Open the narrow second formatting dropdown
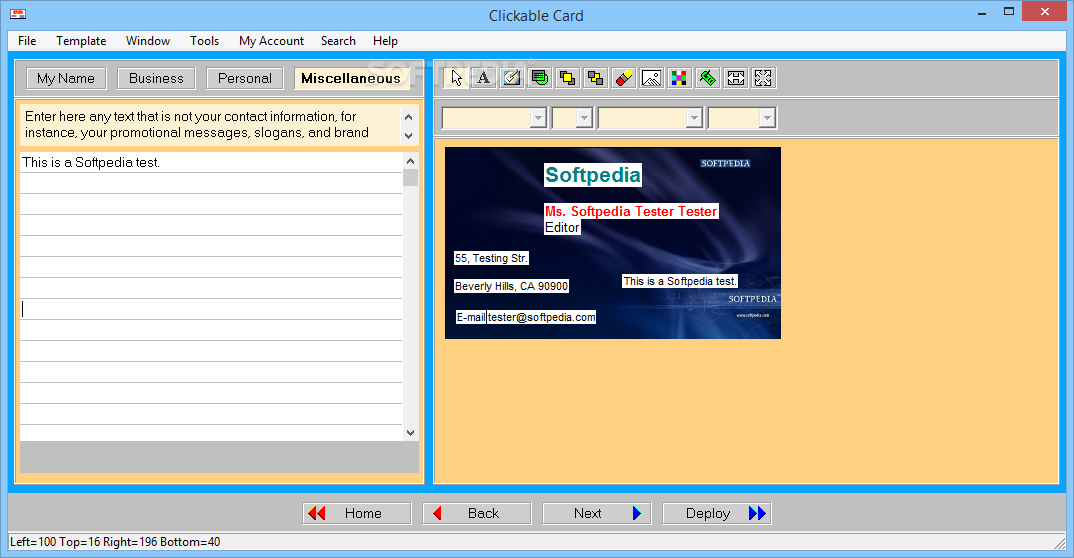The image size is (1074, 558). (x=572, y=118)
